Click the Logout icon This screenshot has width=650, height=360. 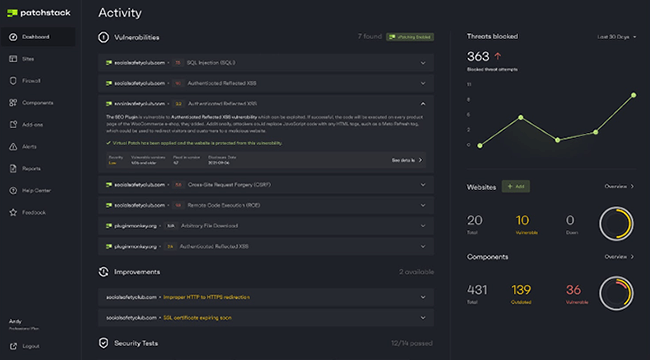pyautogui.click(x=13, y=346)
